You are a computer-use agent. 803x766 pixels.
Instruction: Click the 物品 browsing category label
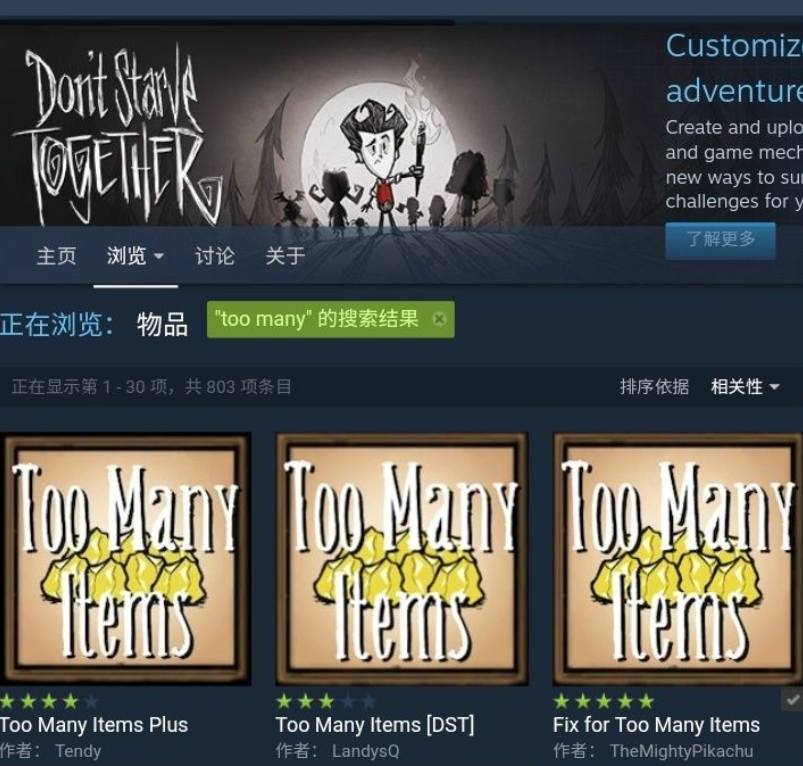[x=162, y=325]
